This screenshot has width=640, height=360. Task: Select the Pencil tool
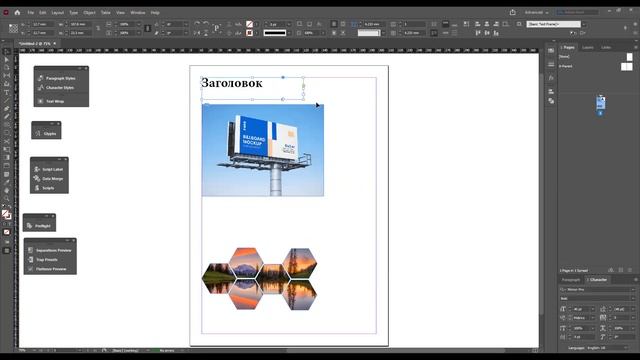coord(7,117)
